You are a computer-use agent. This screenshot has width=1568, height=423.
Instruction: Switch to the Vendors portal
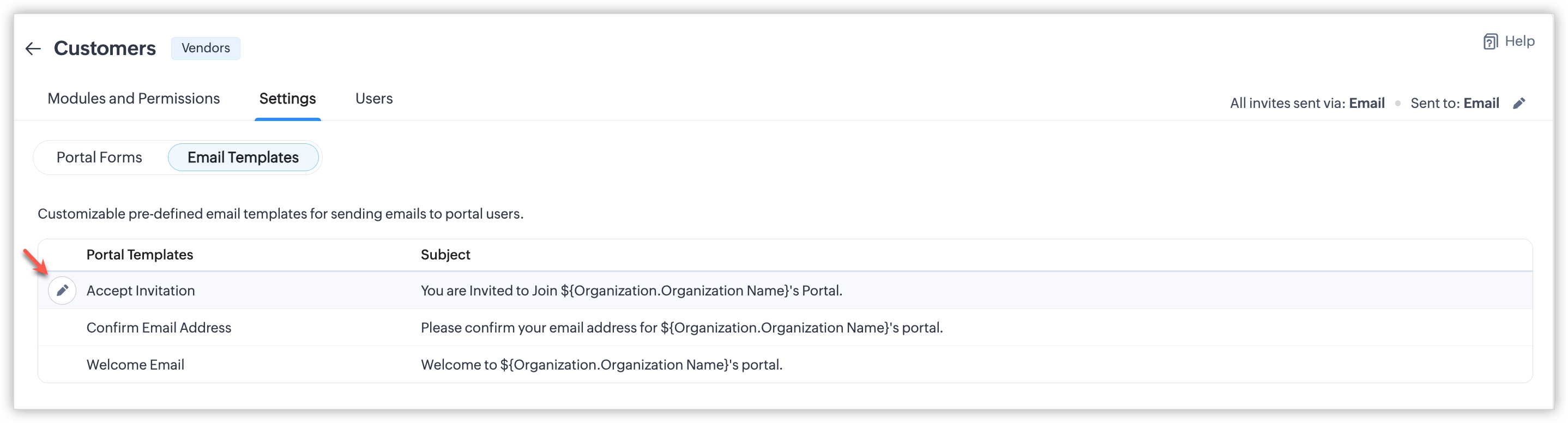point(205,48)
